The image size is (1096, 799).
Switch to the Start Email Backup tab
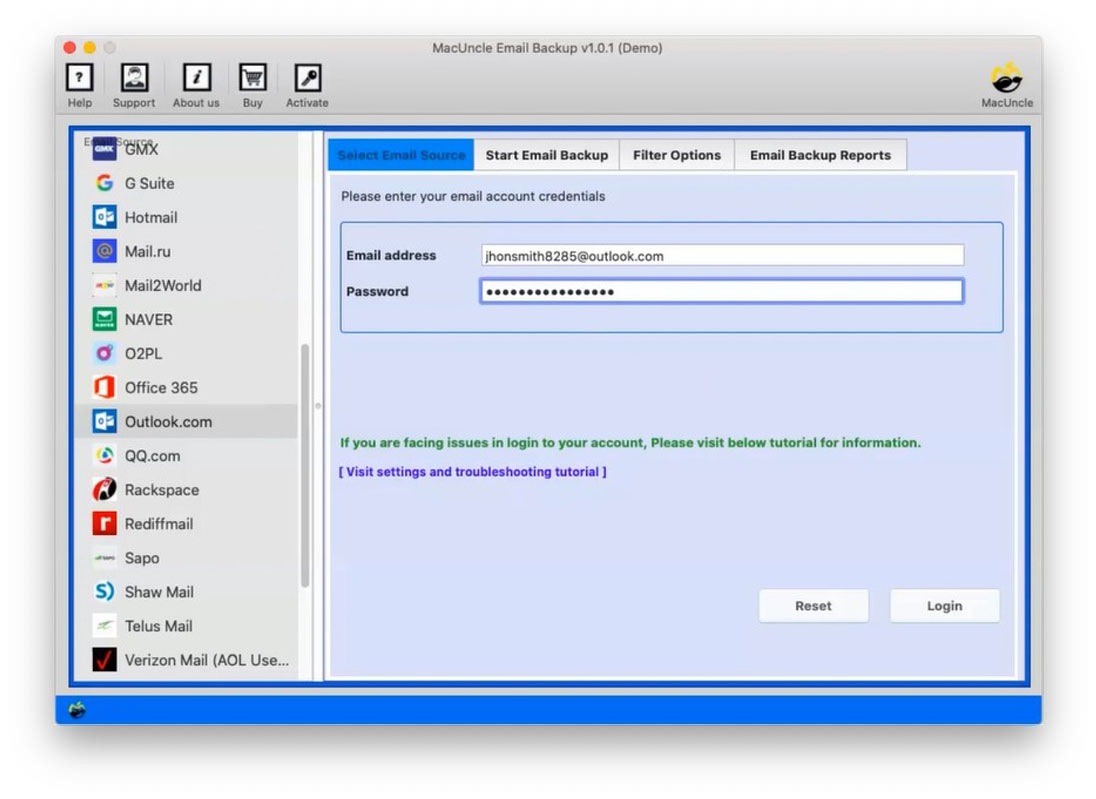(546, 155)
